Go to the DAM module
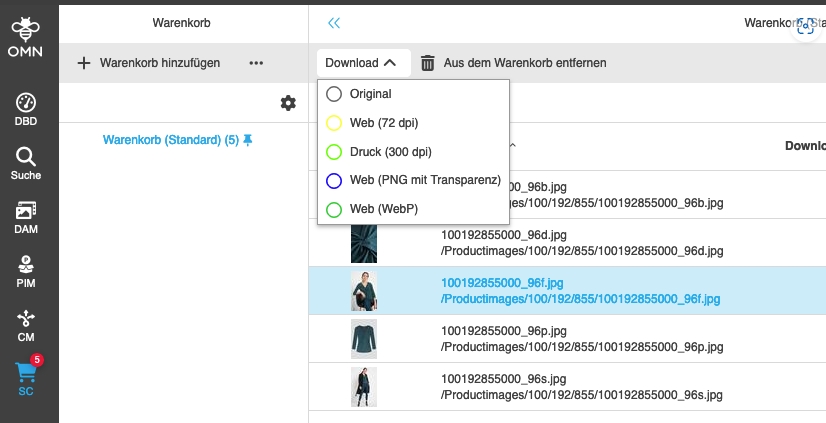 point(27,218)
